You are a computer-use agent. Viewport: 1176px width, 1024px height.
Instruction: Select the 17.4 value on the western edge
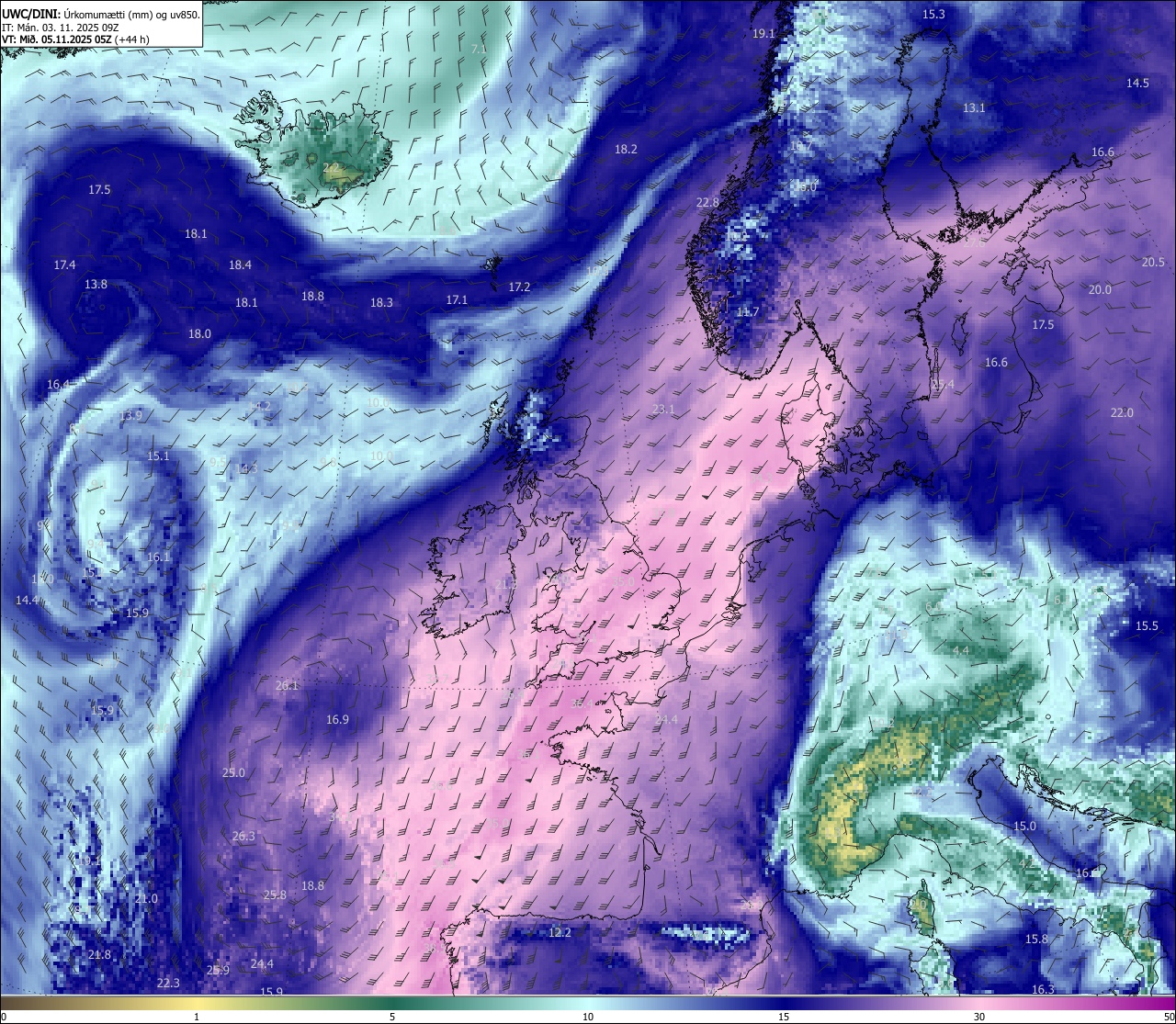pyautogui.click(x=64, y=264)
